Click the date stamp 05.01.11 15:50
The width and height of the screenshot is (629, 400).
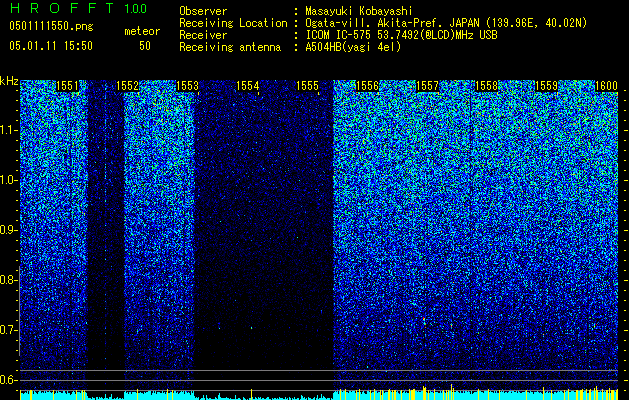tap(51, 46)
